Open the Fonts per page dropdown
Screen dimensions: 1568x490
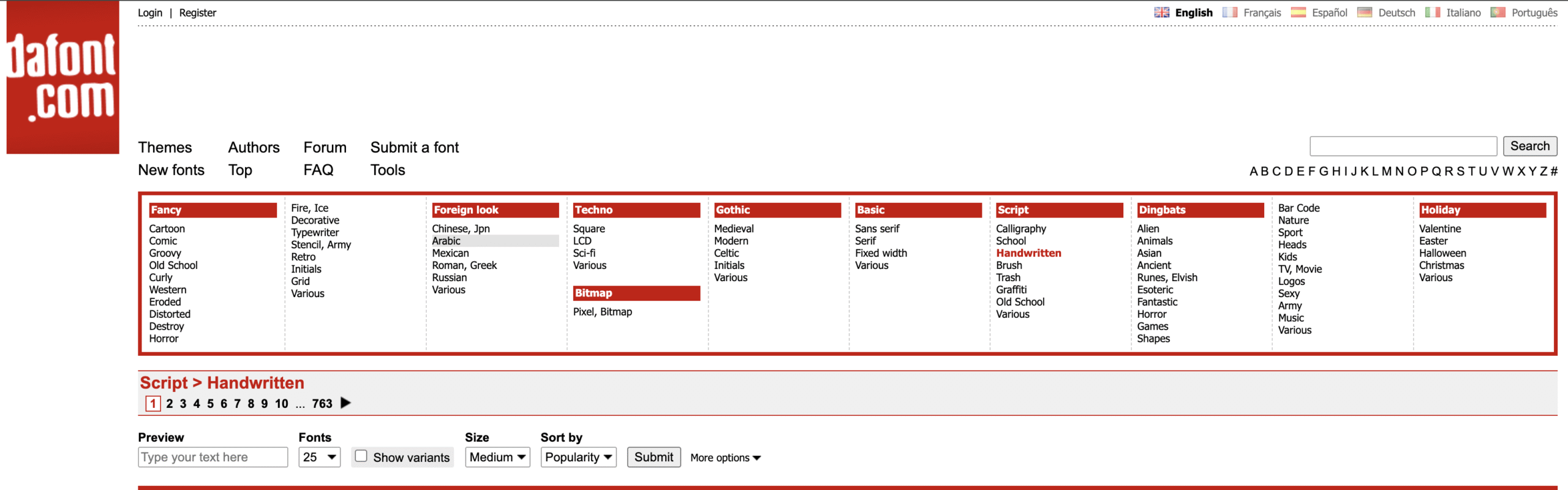pyautogui.click(x=320, y=458)
